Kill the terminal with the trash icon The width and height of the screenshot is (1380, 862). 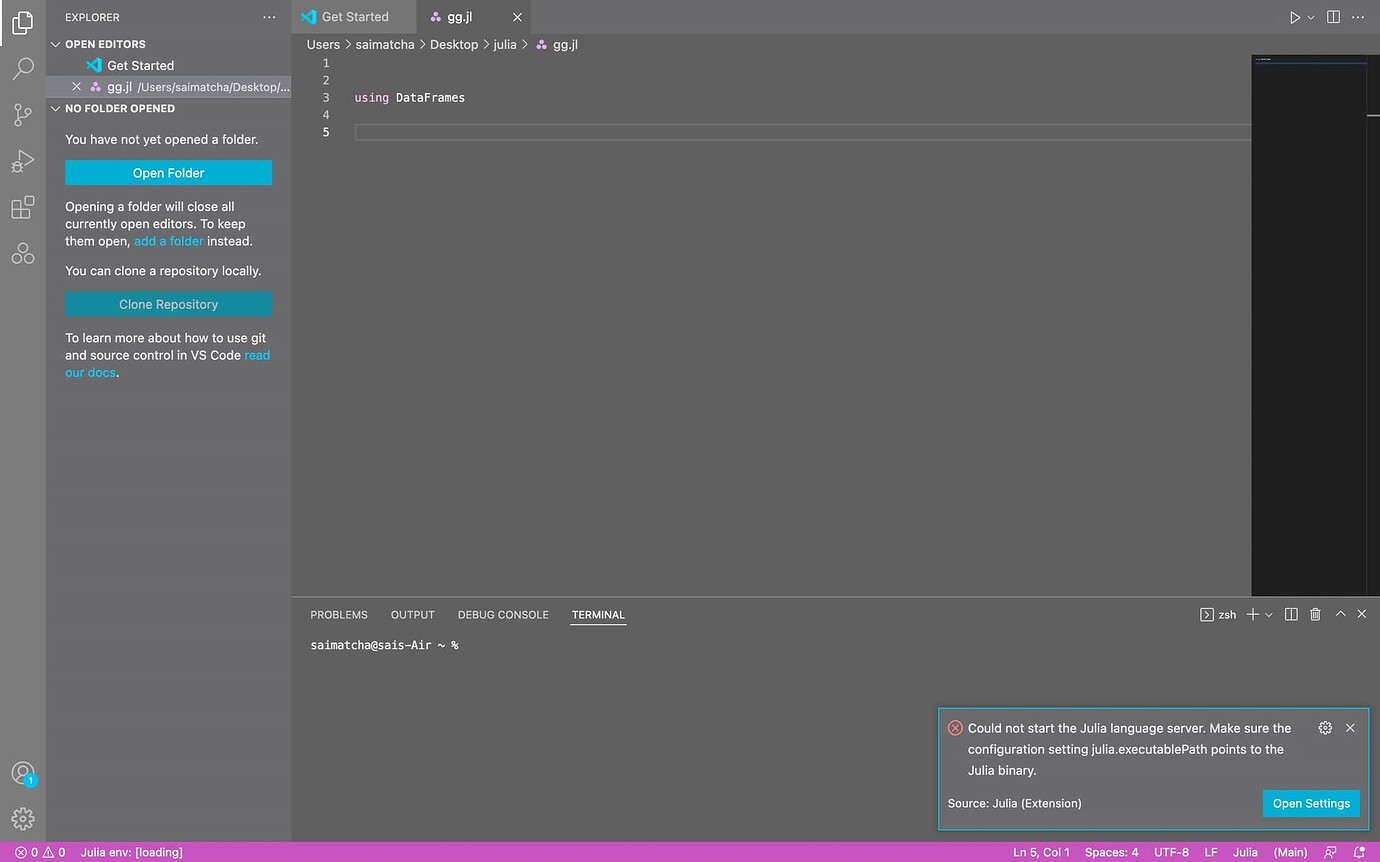point(1315,614)
